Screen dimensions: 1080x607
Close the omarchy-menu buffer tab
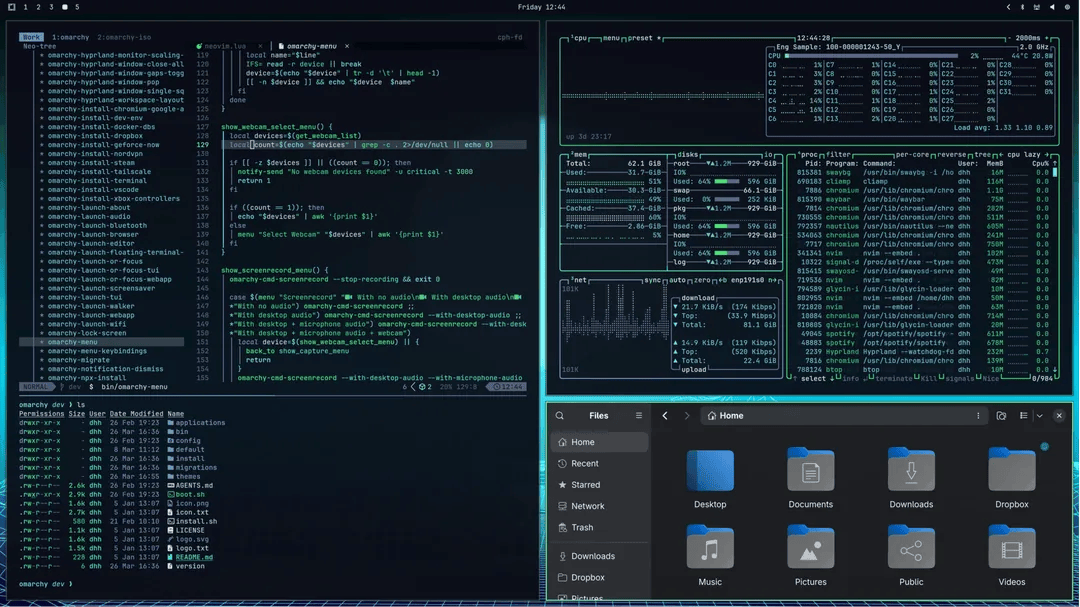point(346,46)
